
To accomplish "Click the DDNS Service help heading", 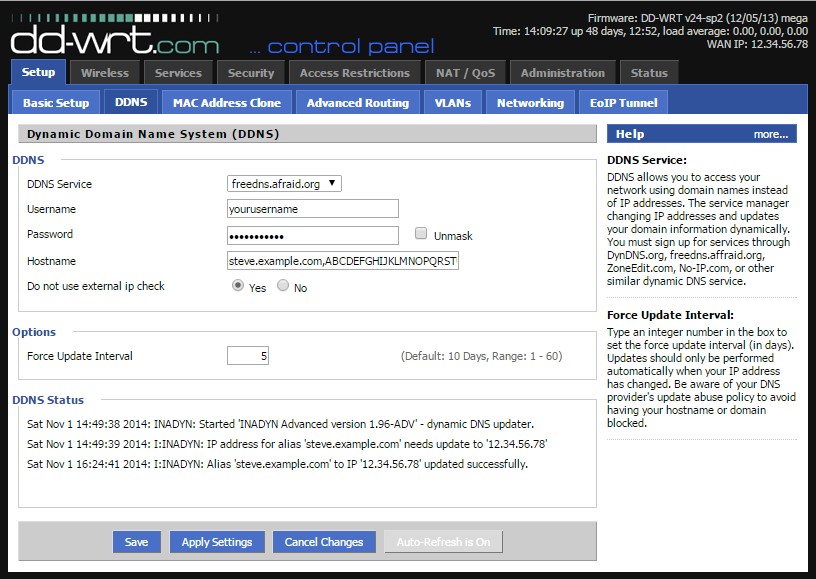I will [647, 160].
